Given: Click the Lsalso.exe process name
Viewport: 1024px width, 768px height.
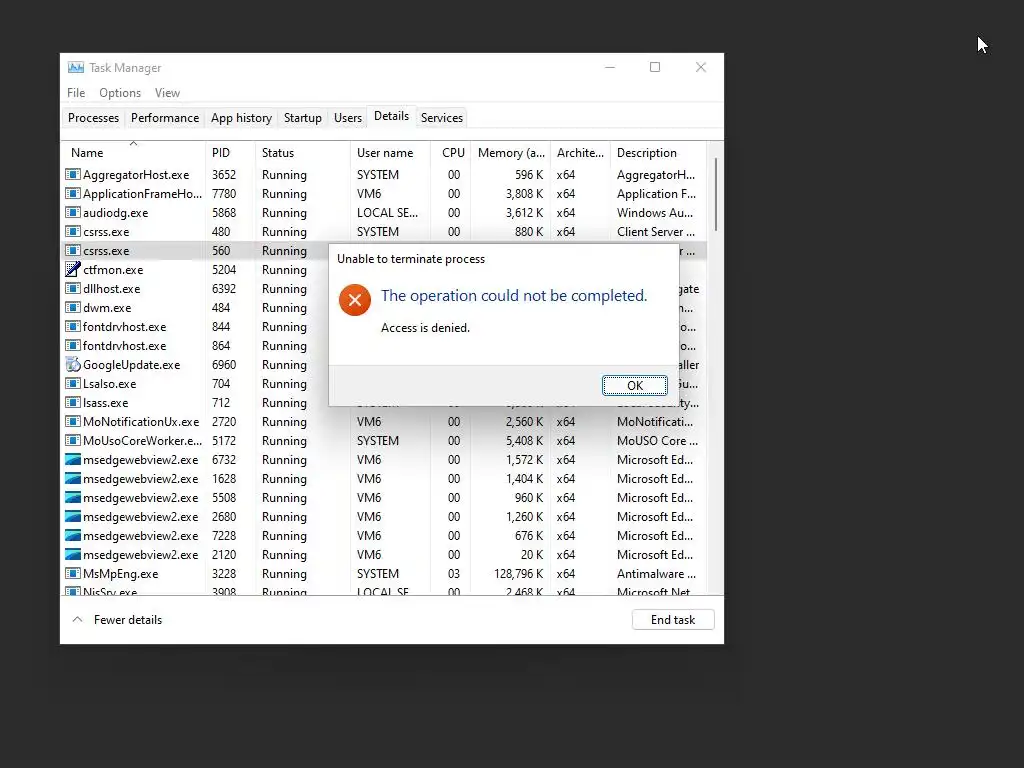Looking at the screenshot, I should click(x=109, y=383).
